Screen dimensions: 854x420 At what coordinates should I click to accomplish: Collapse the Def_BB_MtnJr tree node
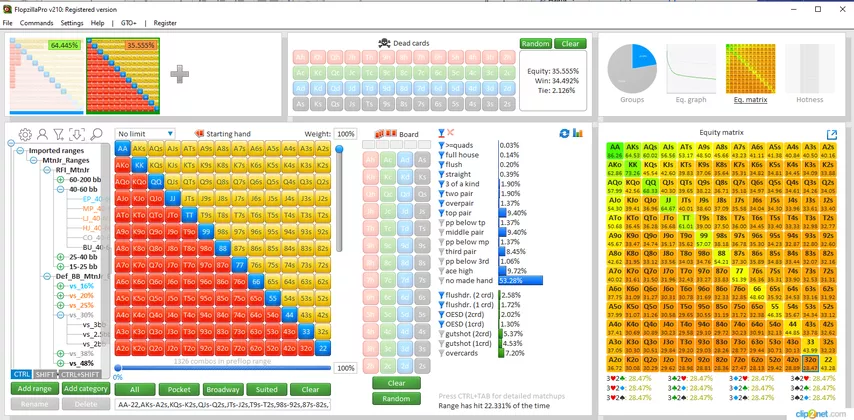click(47, 276)
